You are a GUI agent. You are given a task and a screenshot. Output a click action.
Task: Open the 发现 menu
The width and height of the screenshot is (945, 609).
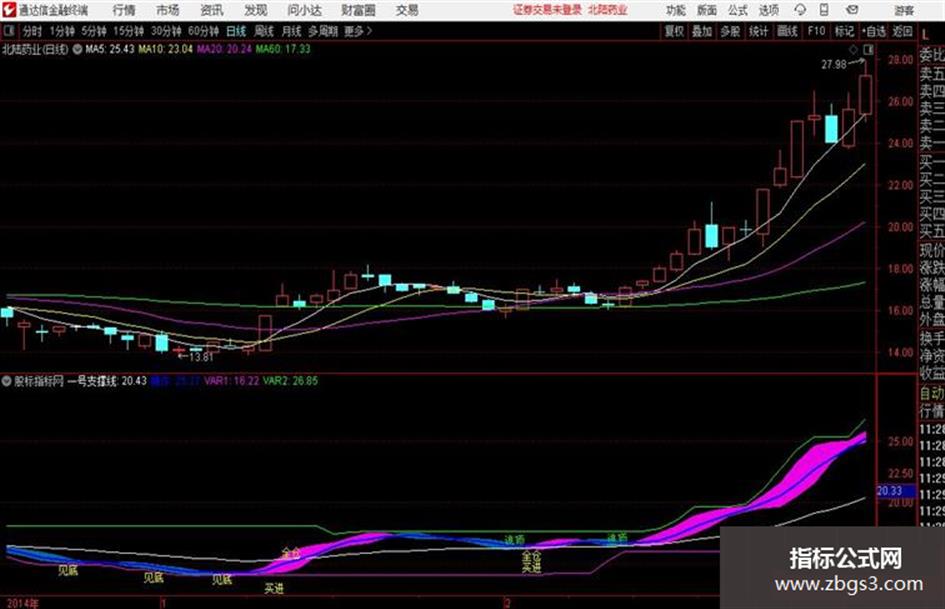256,10
